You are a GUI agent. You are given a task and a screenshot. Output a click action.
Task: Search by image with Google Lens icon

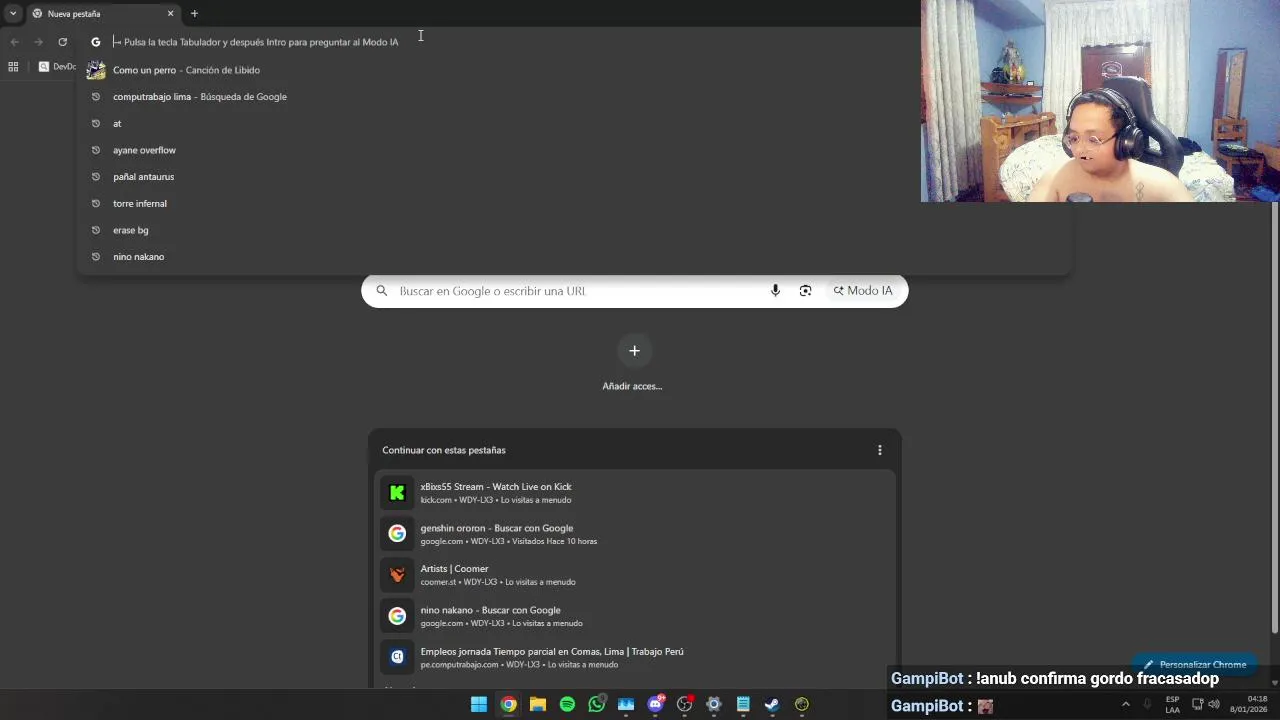pyautogui.click(x=805, y=291)
